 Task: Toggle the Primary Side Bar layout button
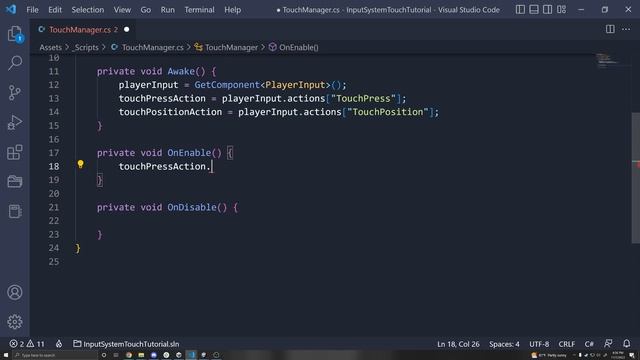tap(520, 9)
